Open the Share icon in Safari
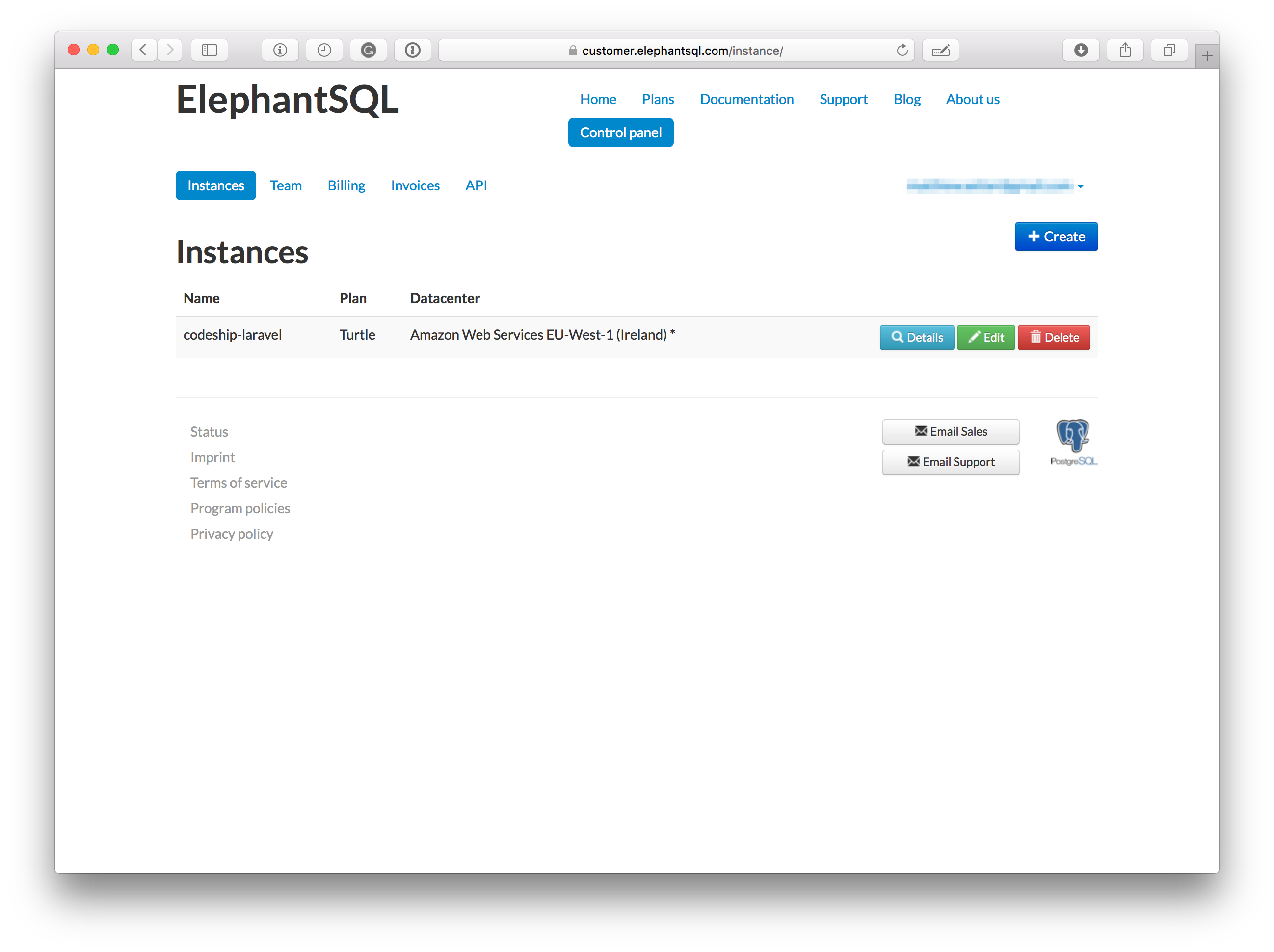This screenshot has width=1274, height=952. point(1125,50)
